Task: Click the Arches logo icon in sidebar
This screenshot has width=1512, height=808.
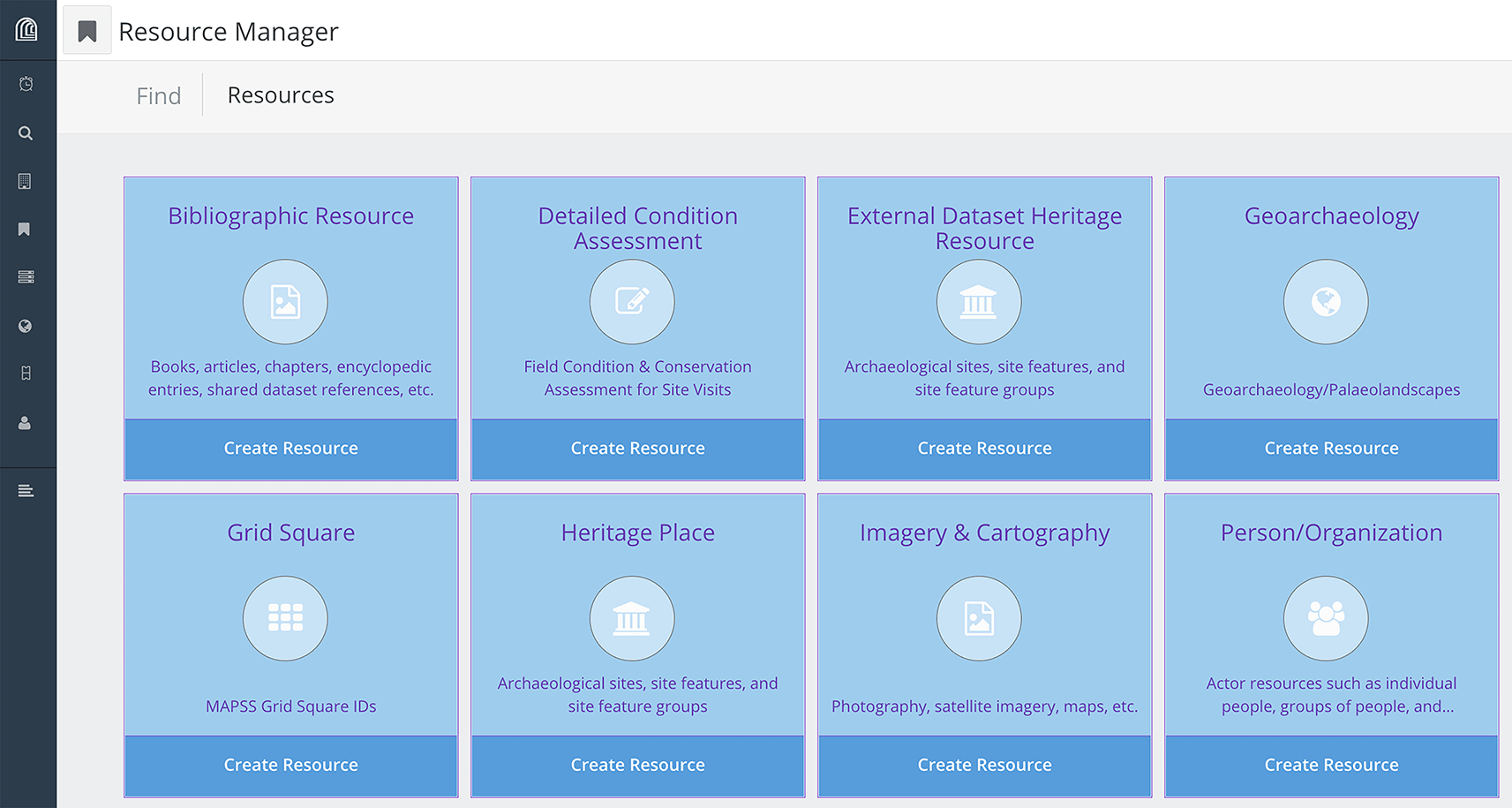Action: coord(27,30)
